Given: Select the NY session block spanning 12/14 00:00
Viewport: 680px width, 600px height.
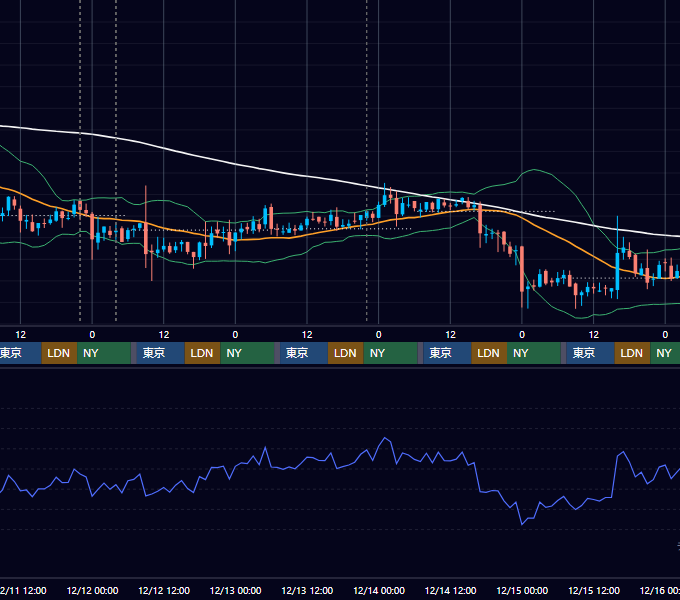Looking at the screenshot, I should click(390, 353).
